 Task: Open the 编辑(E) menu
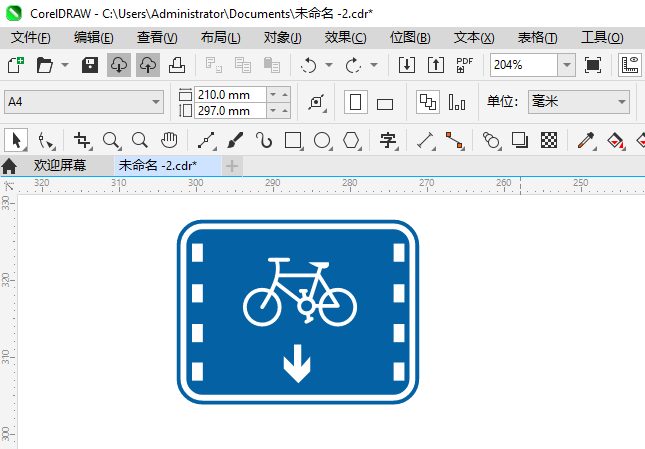click(94, 38)
